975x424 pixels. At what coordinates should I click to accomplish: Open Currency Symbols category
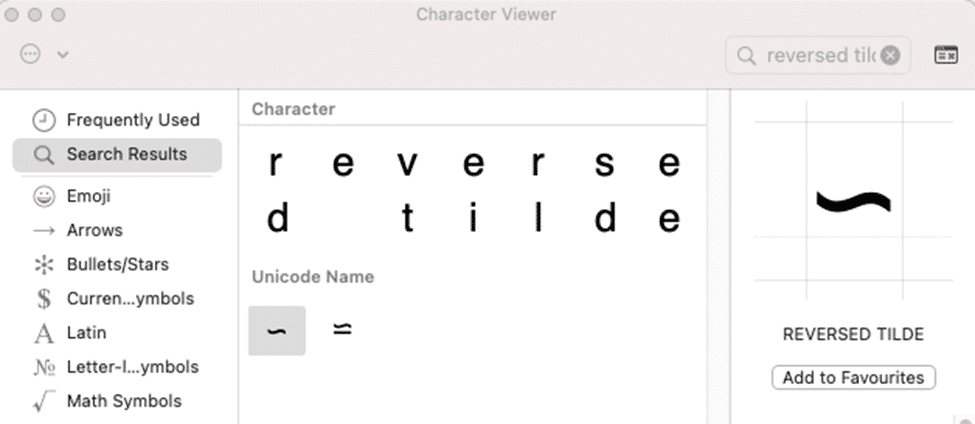click(x=130, y=299)
